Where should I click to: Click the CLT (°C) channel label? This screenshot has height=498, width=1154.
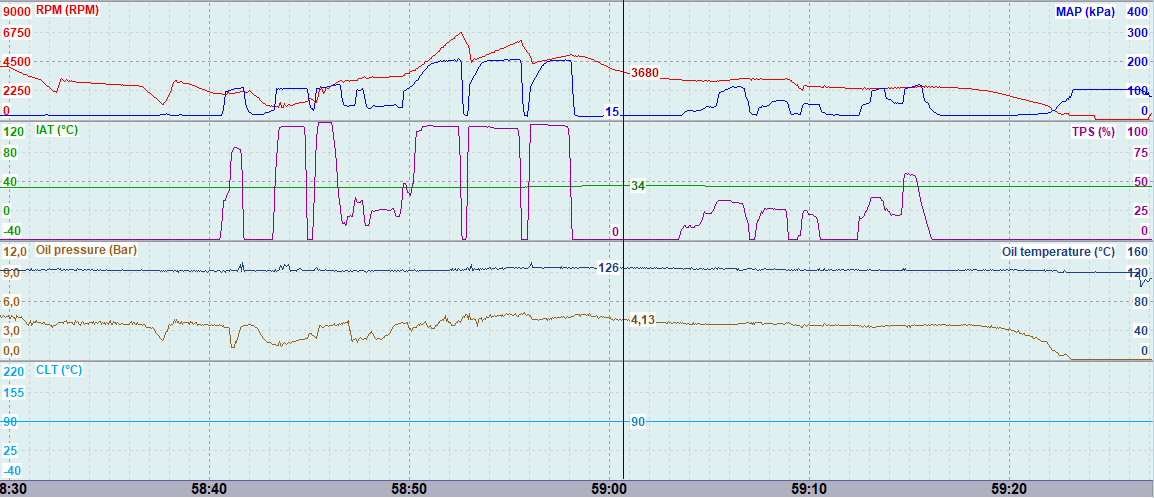coord(59,370)
